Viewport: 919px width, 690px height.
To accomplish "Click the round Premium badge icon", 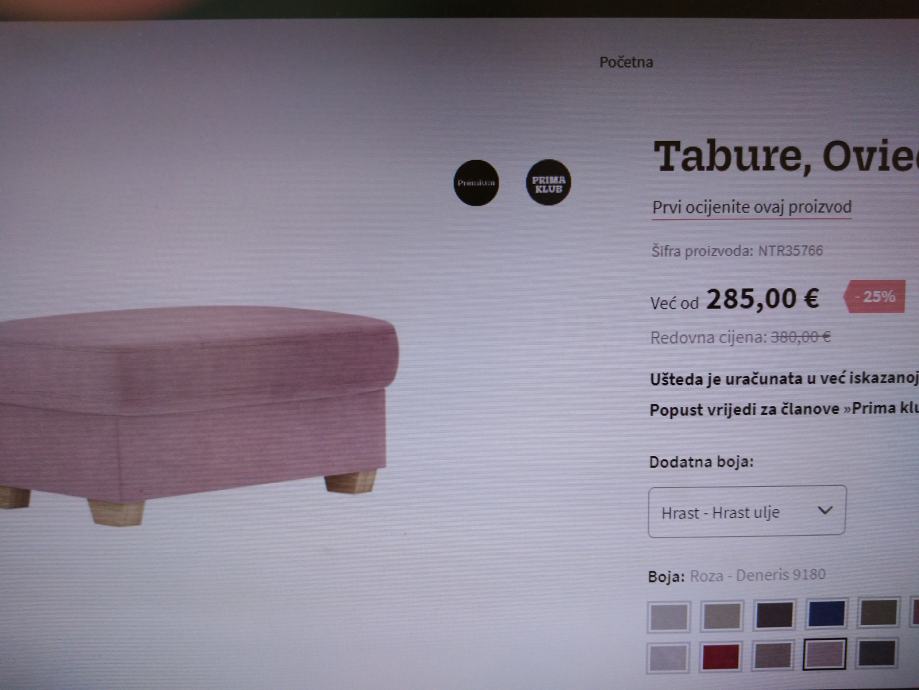I will pyautogui.click(x=476, y=183).
